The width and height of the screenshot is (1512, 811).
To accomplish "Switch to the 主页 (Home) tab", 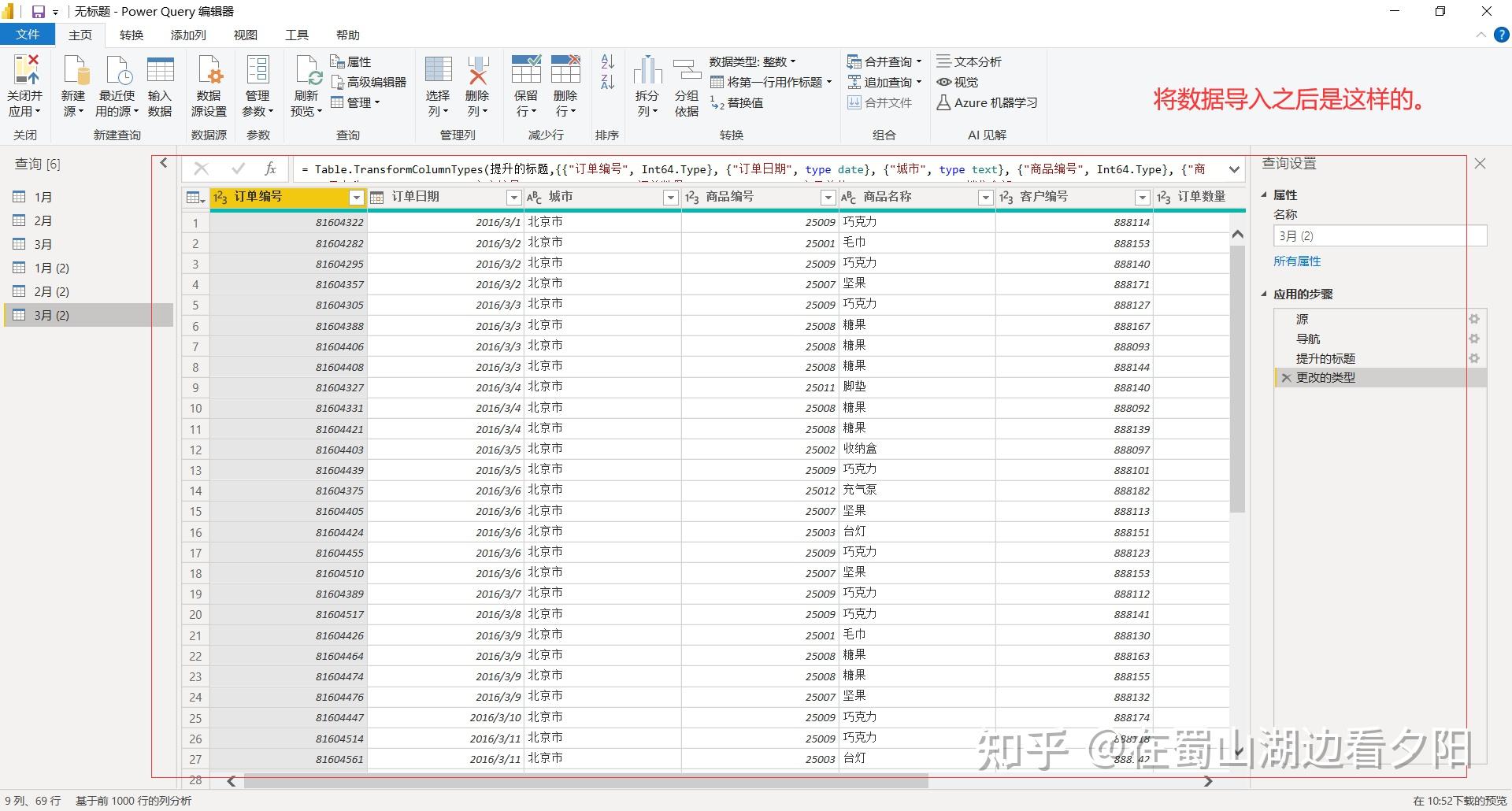I will pyautogui.click(x=80, y=35).
